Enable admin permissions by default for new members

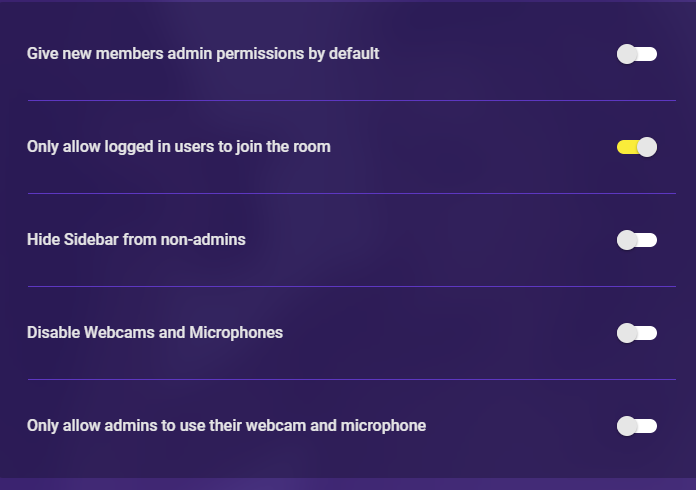[x=637, y=54]
